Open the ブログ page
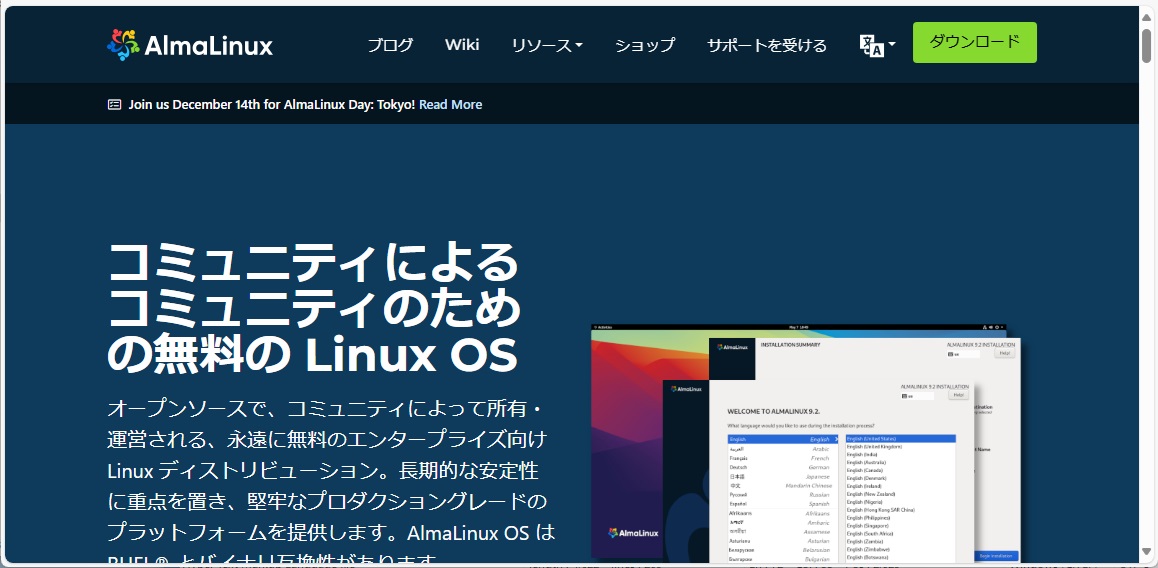The image size is (1158, 568). tap(390, 45)
